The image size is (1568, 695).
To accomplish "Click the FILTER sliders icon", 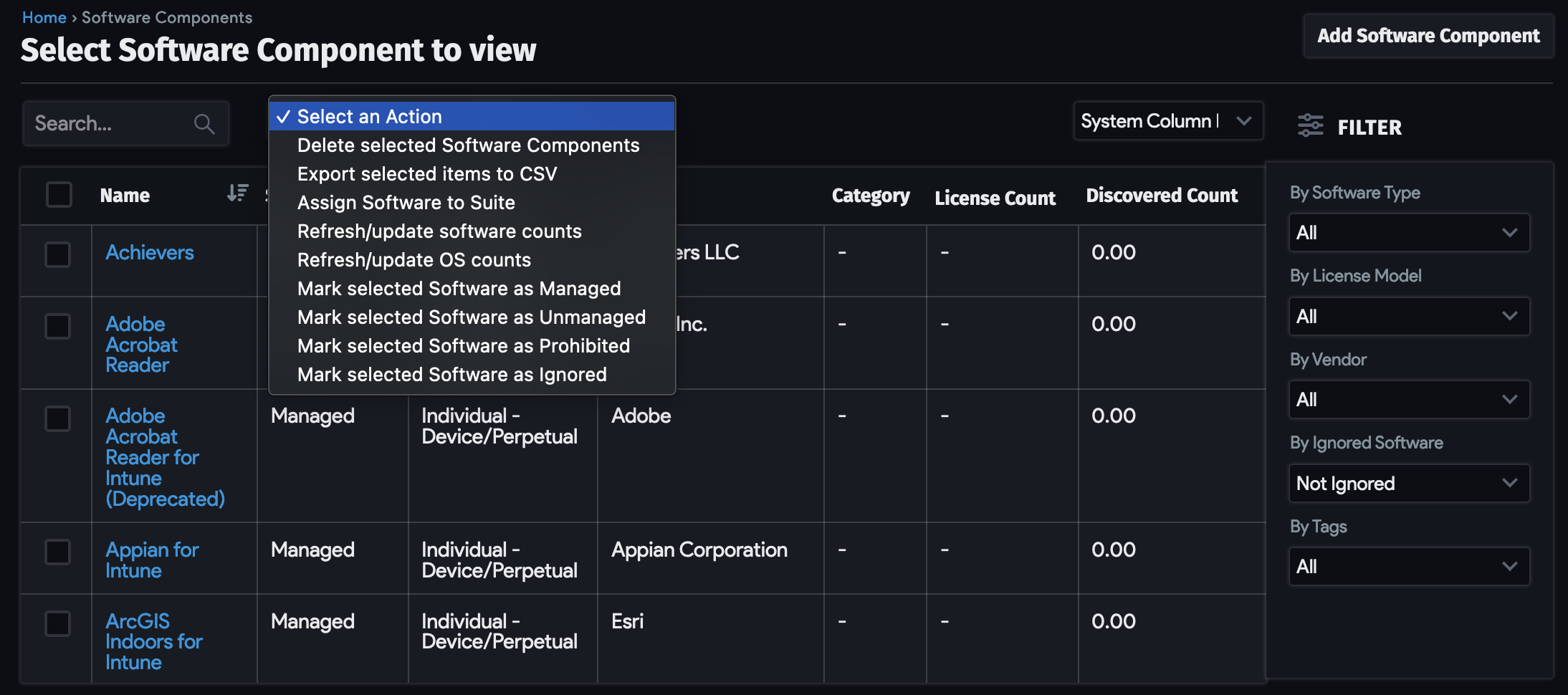I will tap(1311, 125).
